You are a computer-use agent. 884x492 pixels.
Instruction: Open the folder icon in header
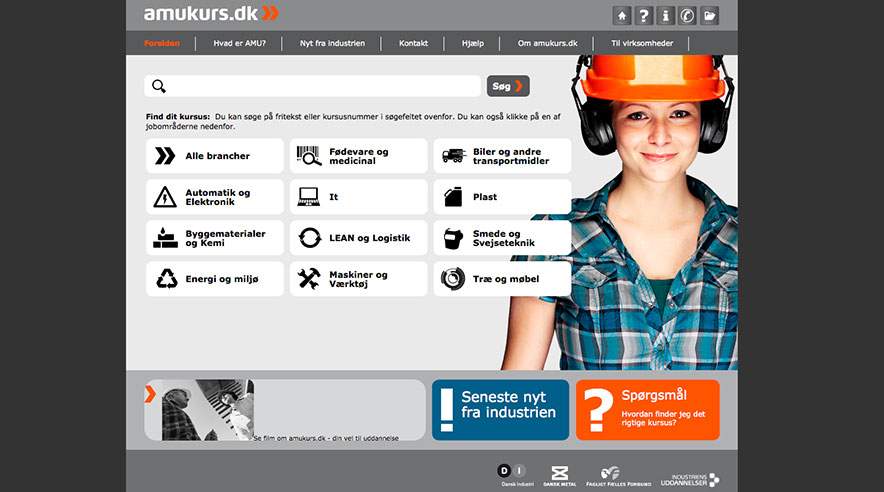click(710, 15)
